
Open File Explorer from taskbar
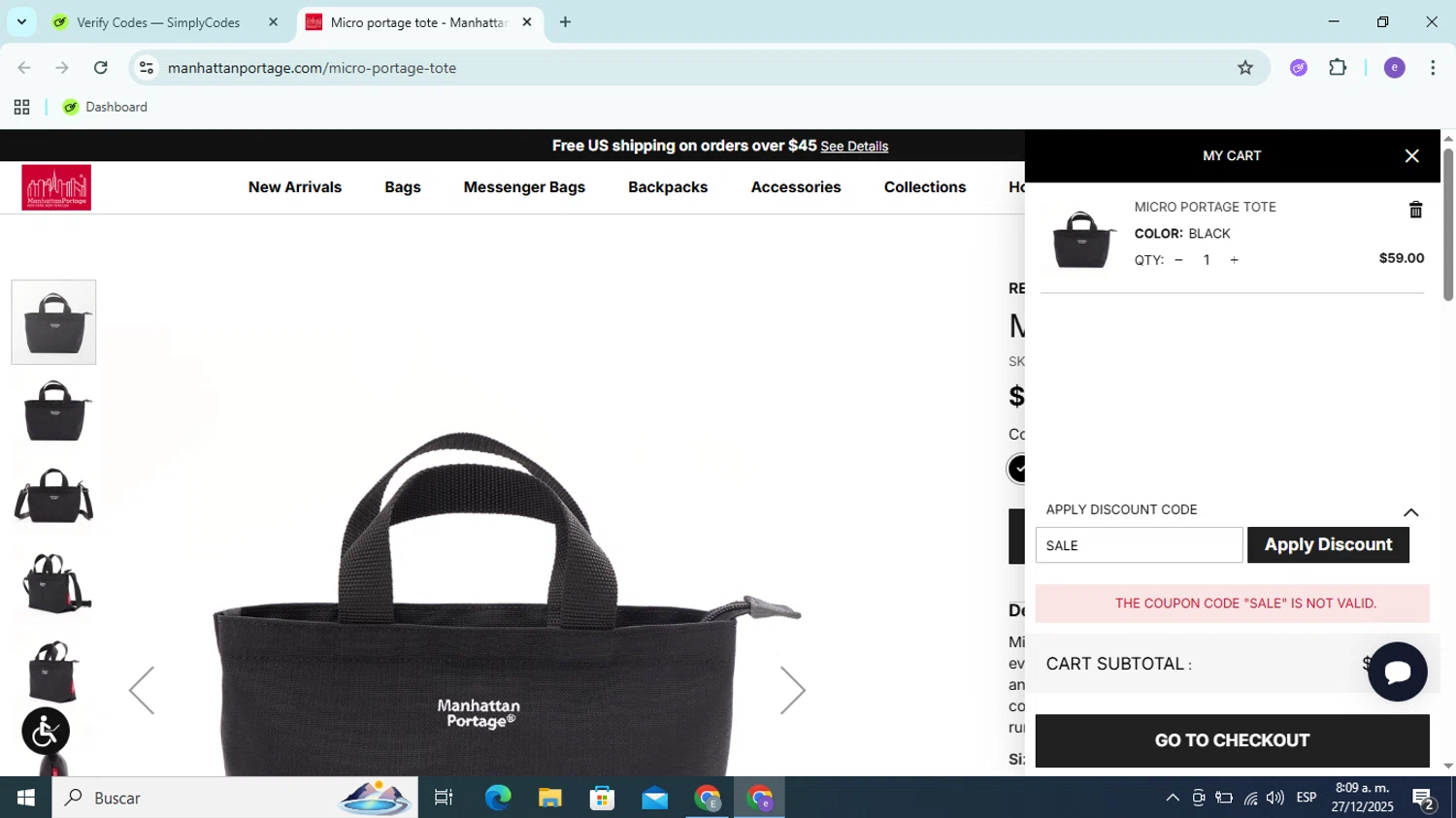[x=550, y=798]
